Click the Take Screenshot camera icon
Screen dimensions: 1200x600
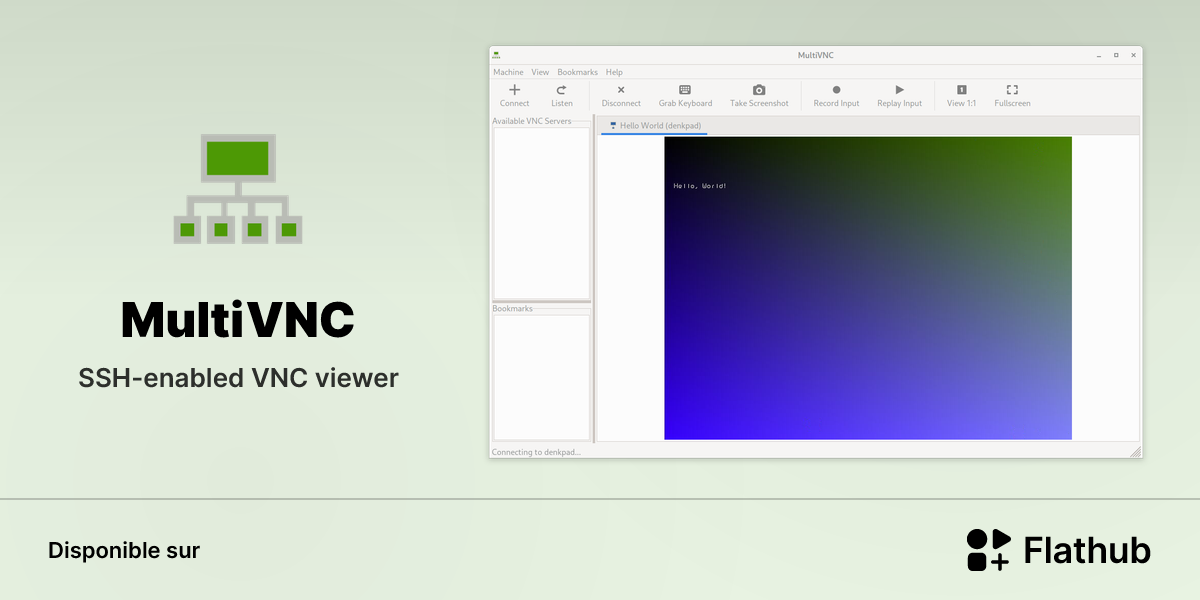click(x=759, y=90)
